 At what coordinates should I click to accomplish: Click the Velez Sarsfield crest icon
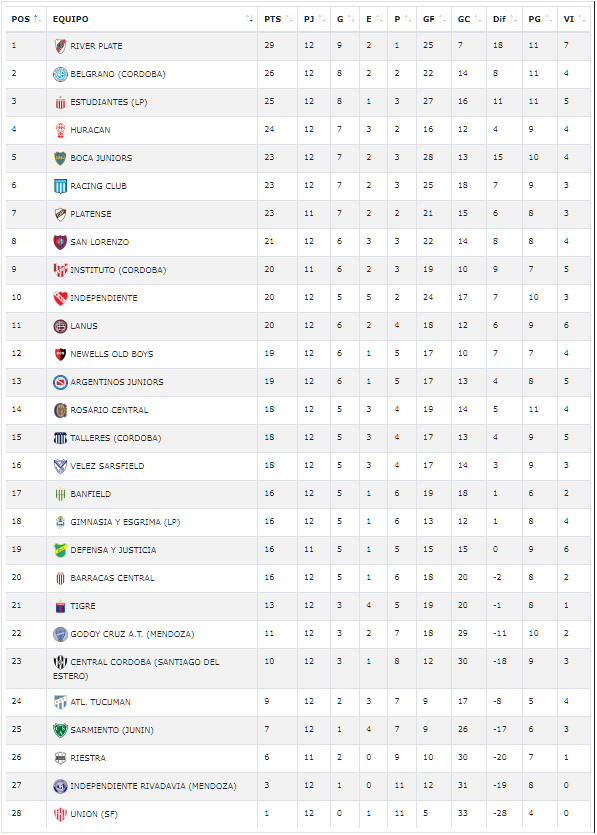[60, 466]
